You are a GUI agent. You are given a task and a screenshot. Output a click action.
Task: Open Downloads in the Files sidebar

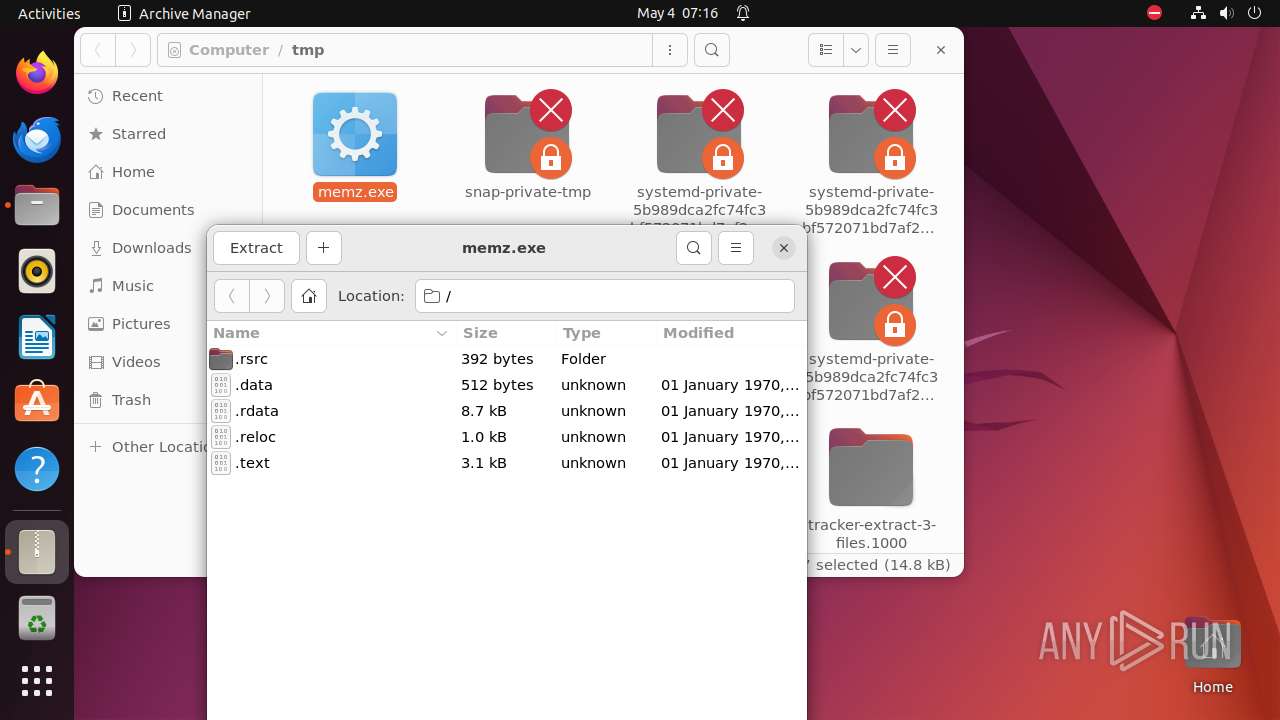point(140,248)
